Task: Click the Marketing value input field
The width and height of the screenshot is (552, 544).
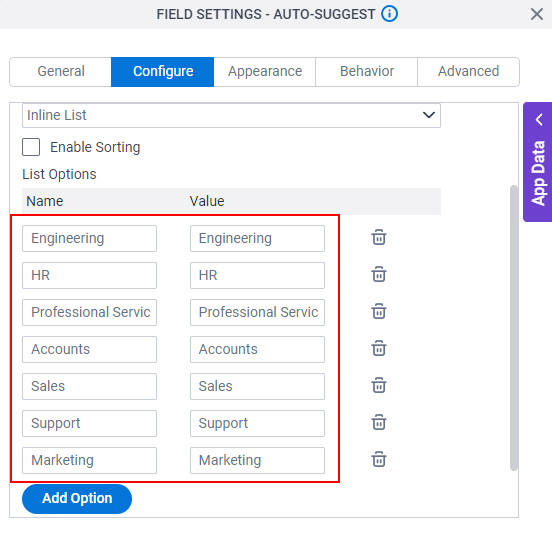Action: pyautogui.click(x=257, y=460)
